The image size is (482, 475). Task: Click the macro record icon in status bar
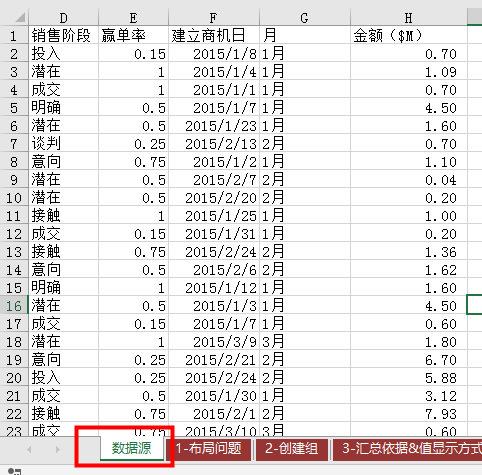[14, 471]
